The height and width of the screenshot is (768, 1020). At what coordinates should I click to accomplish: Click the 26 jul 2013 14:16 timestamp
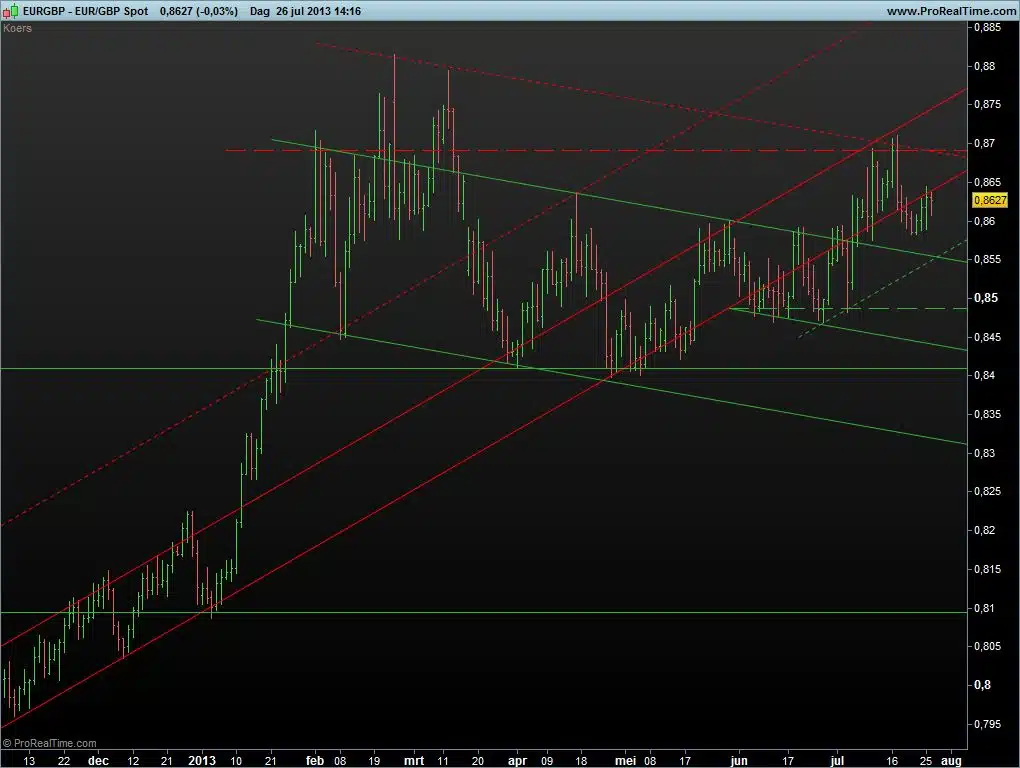point(319,11)
